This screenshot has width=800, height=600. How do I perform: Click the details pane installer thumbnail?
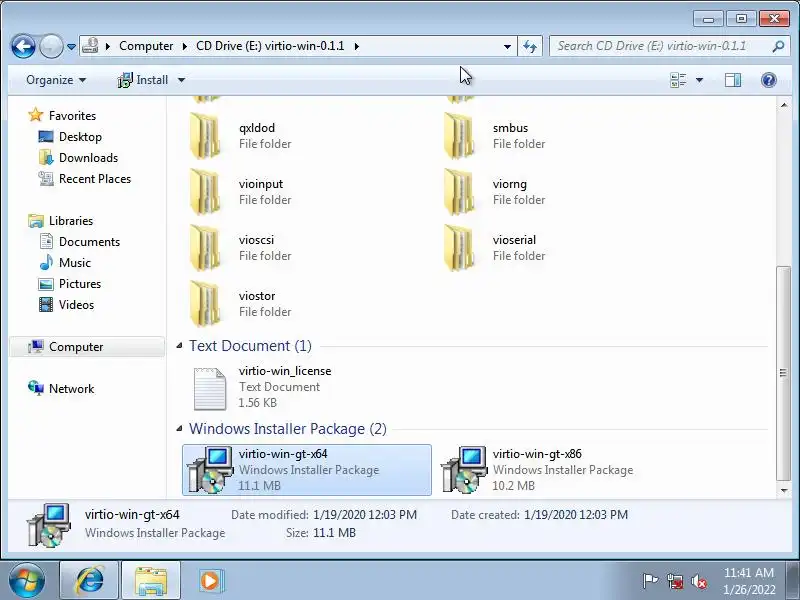[x=49, y=526]
